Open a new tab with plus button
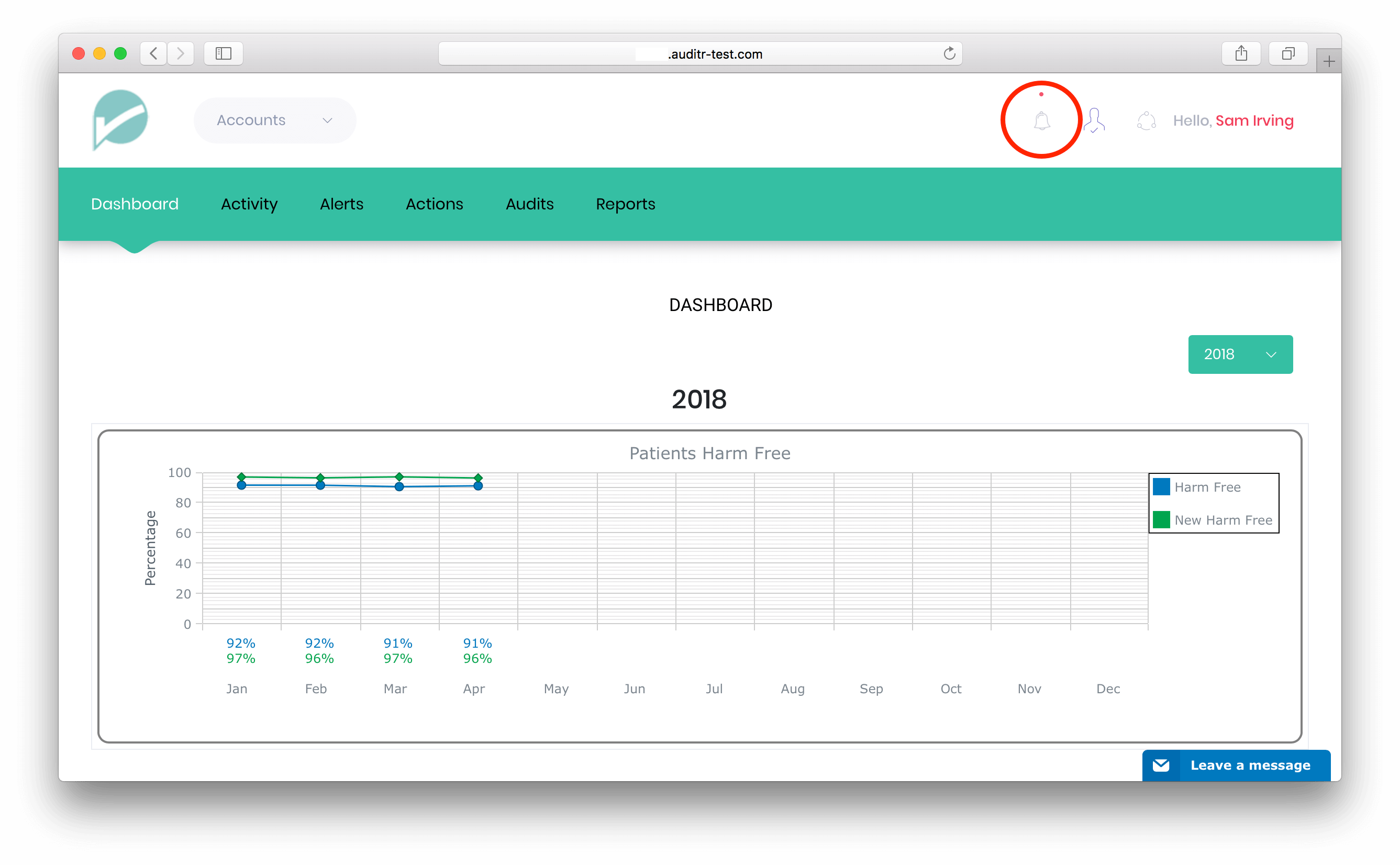 (x=1328, y=61)
